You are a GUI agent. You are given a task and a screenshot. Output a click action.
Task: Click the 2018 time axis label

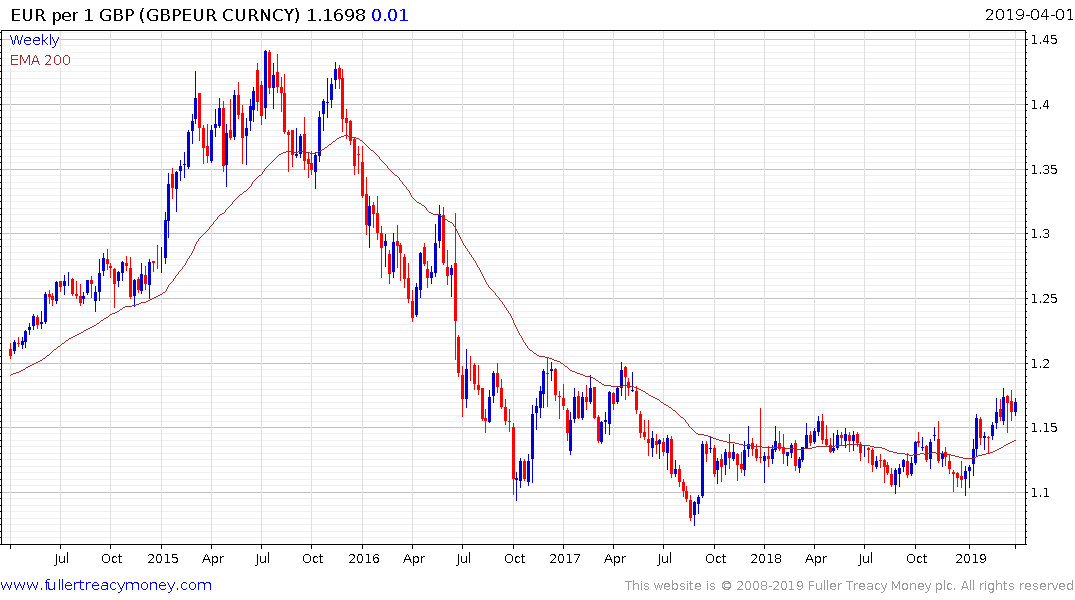(x=766, y=558)
